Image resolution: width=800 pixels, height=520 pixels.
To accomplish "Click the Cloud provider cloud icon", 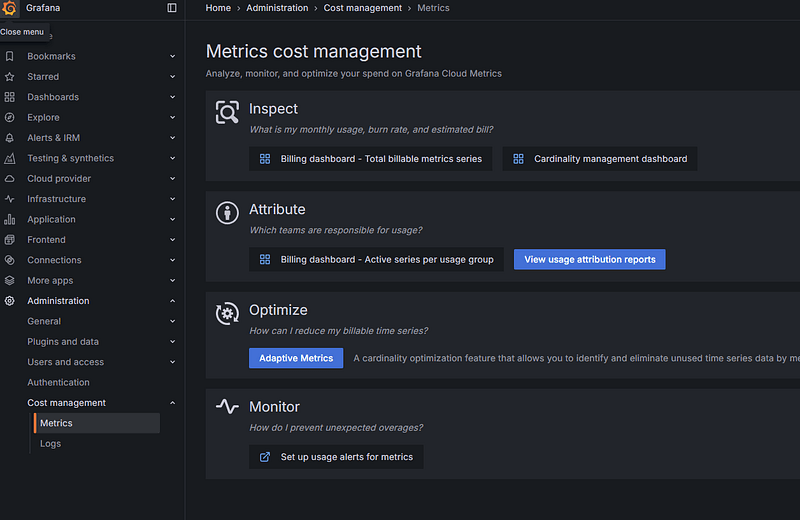I will [9, 179].
